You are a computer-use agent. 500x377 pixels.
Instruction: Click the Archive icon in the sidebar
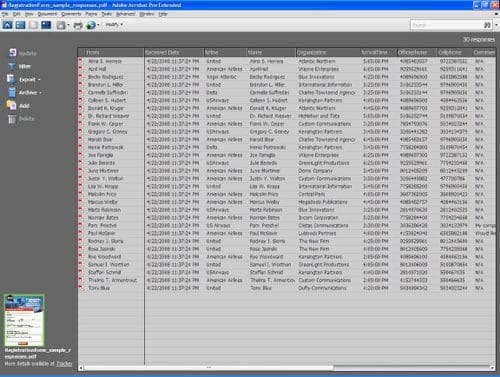click(12, 92)
